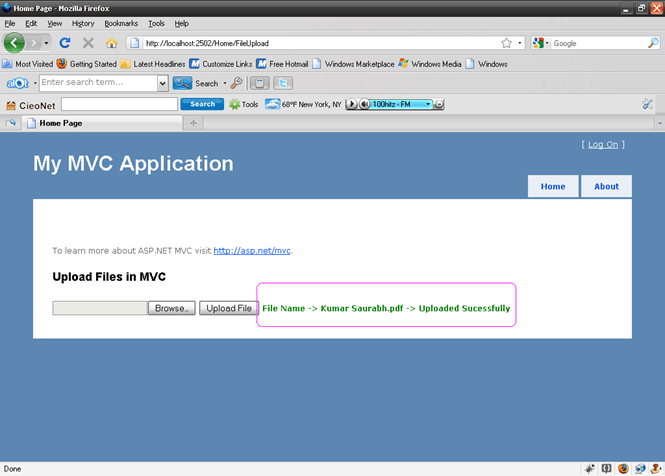Image resolution: width=665 pixels, height=476 pixels.
Task: Open the alot Search options arrow
Action: 225,83
